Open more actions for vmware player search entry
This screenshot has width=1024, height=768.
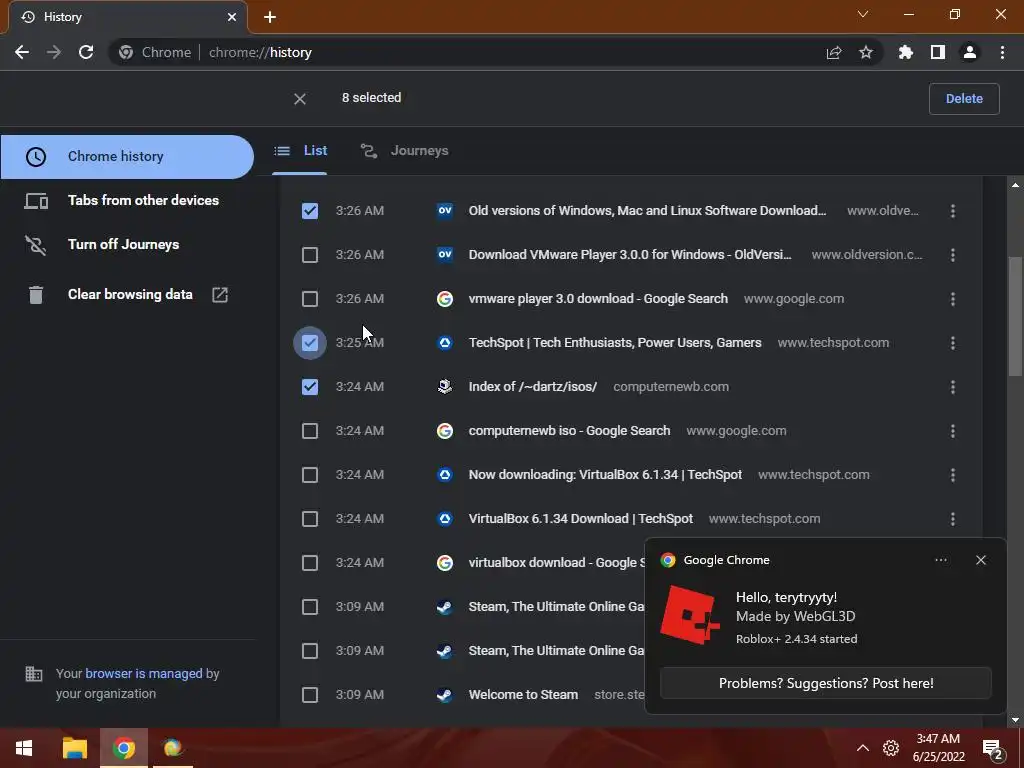point(953,299)
